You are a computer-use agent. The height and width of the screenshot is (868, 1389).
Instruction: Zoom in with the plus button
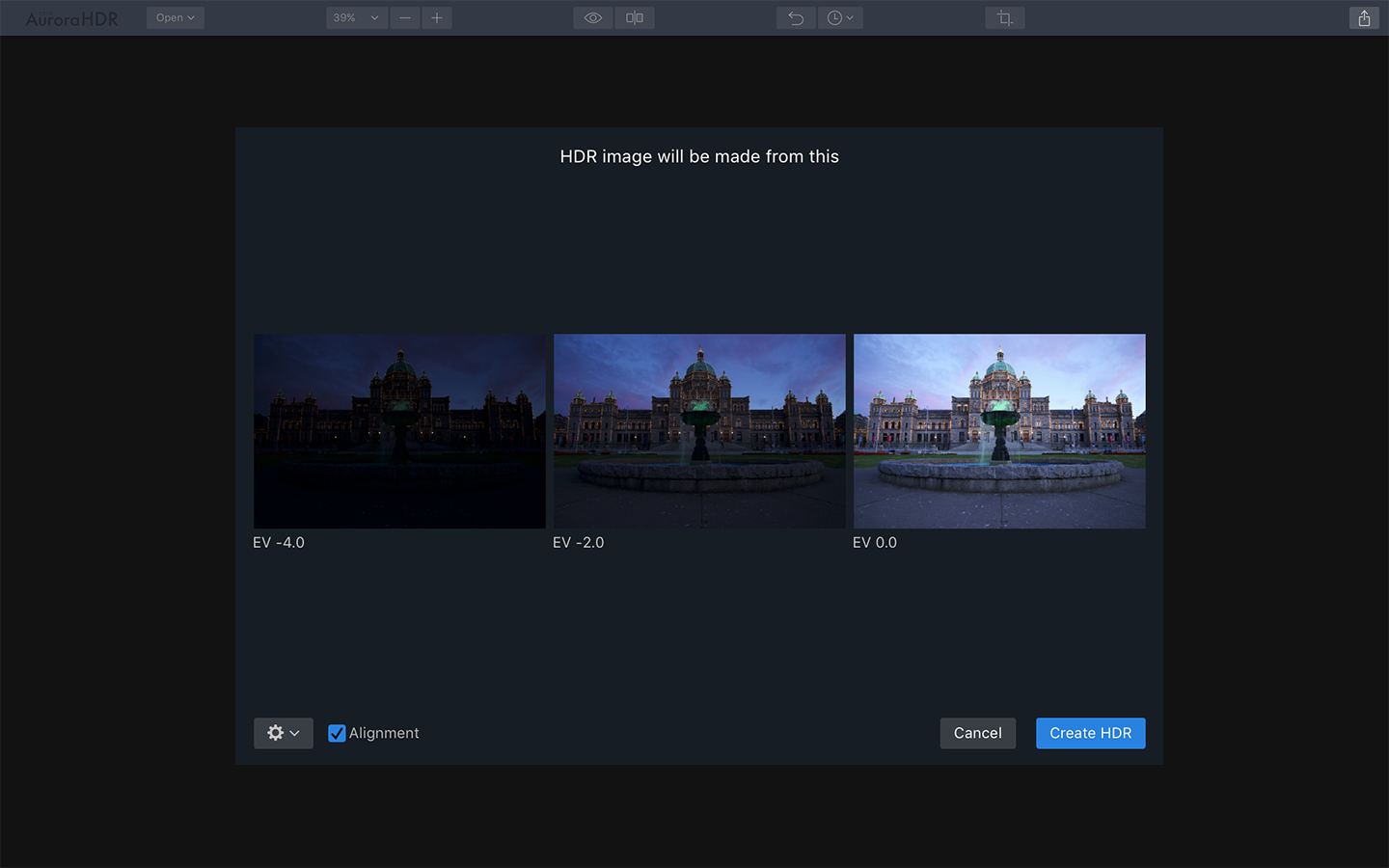click(x=437, y=17)
